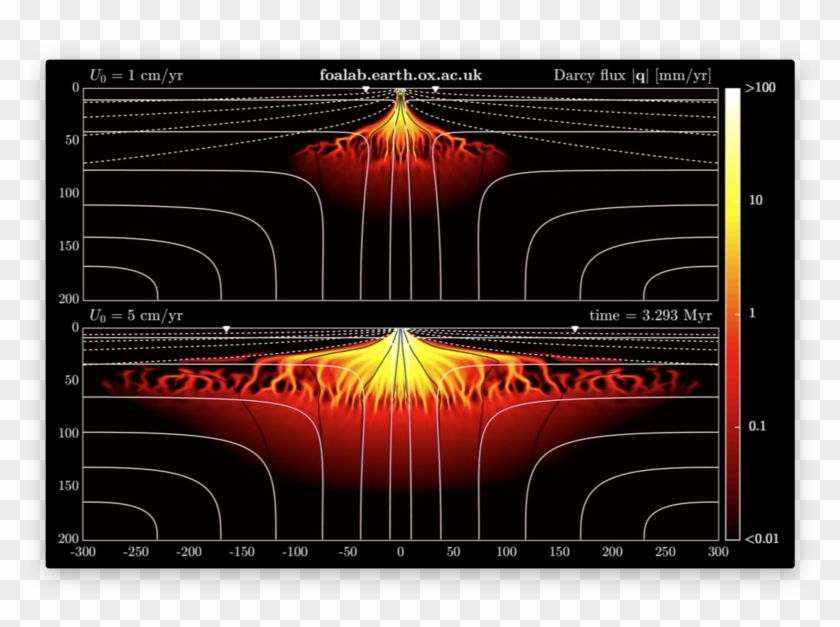This screenshot has width=840, height=627.
Task: Click the time = 3.293 Myr readout
Action: click(653, 315)
